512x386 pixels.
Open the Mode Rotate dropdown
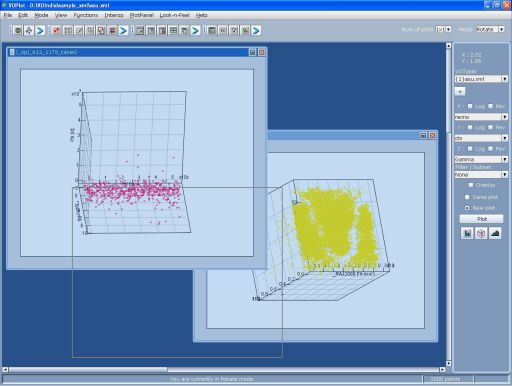tap(490, 29)
